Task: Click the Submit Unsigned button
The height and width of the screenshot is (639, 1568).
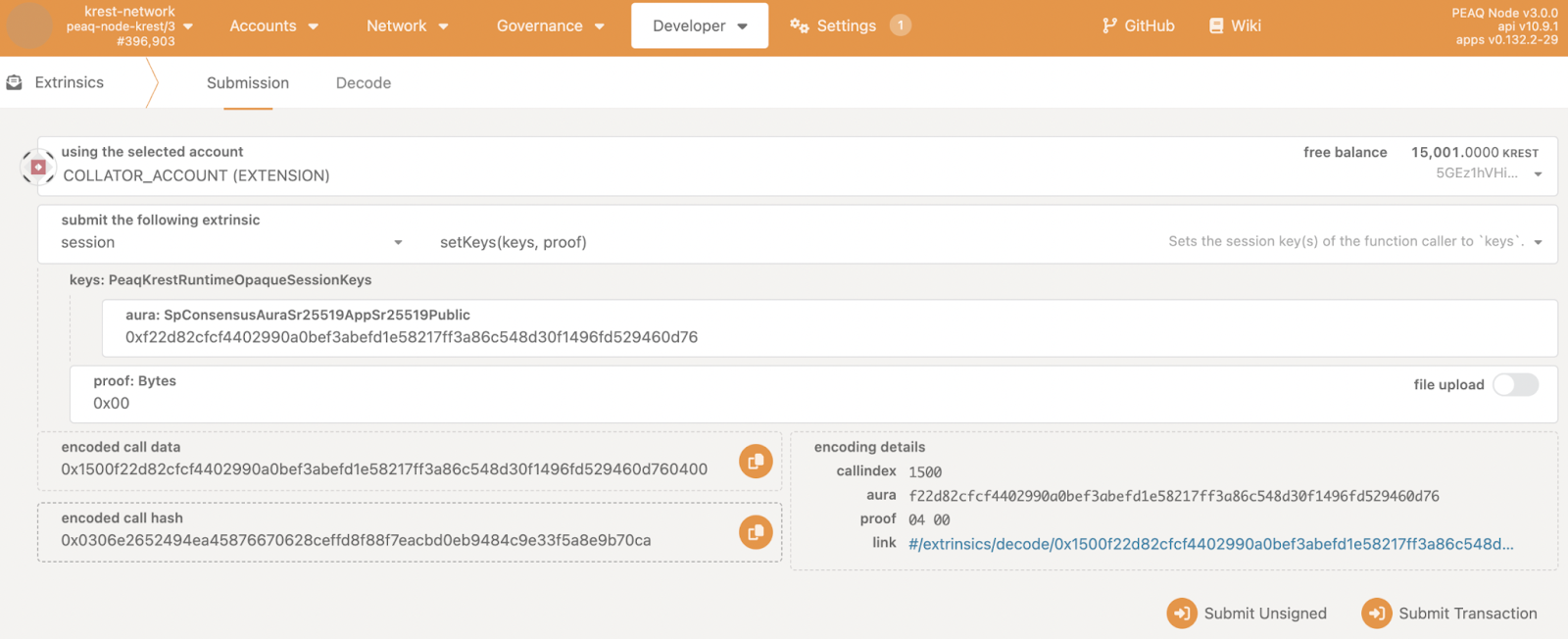Action: point(1247,614)
